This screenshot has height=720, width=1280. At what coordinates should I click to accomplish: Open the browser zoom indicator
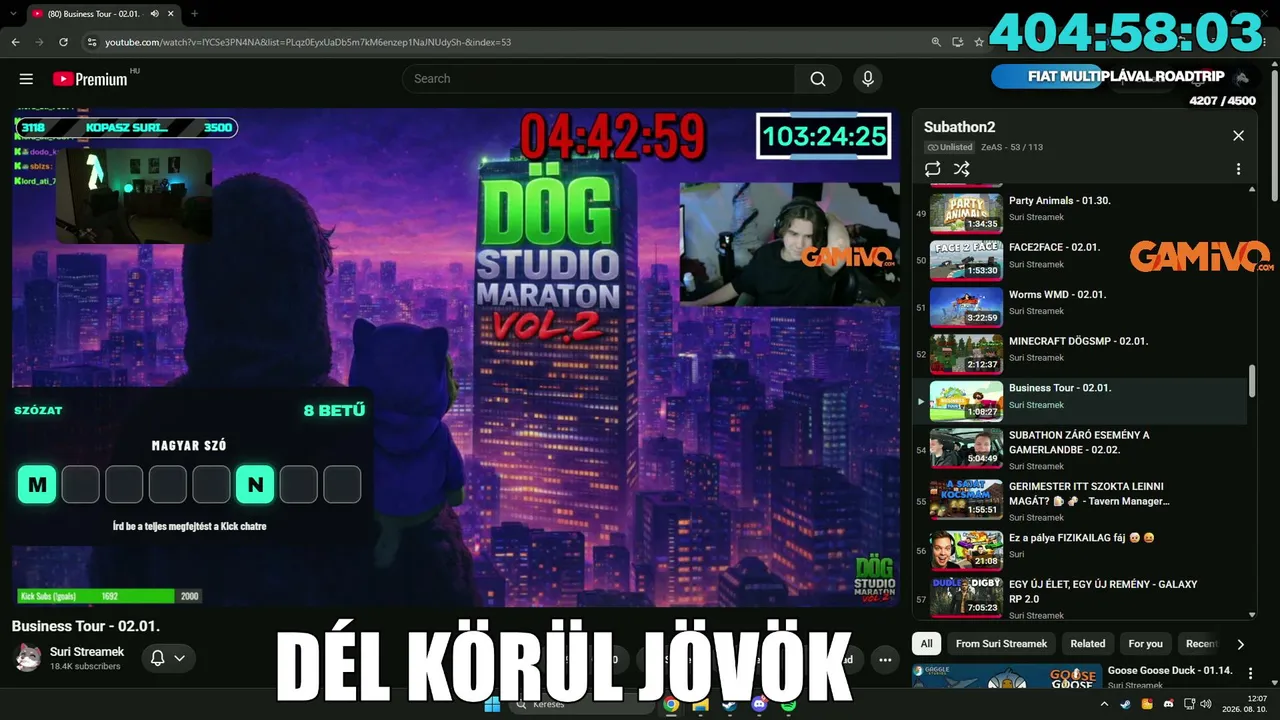[x=936, y=42]
